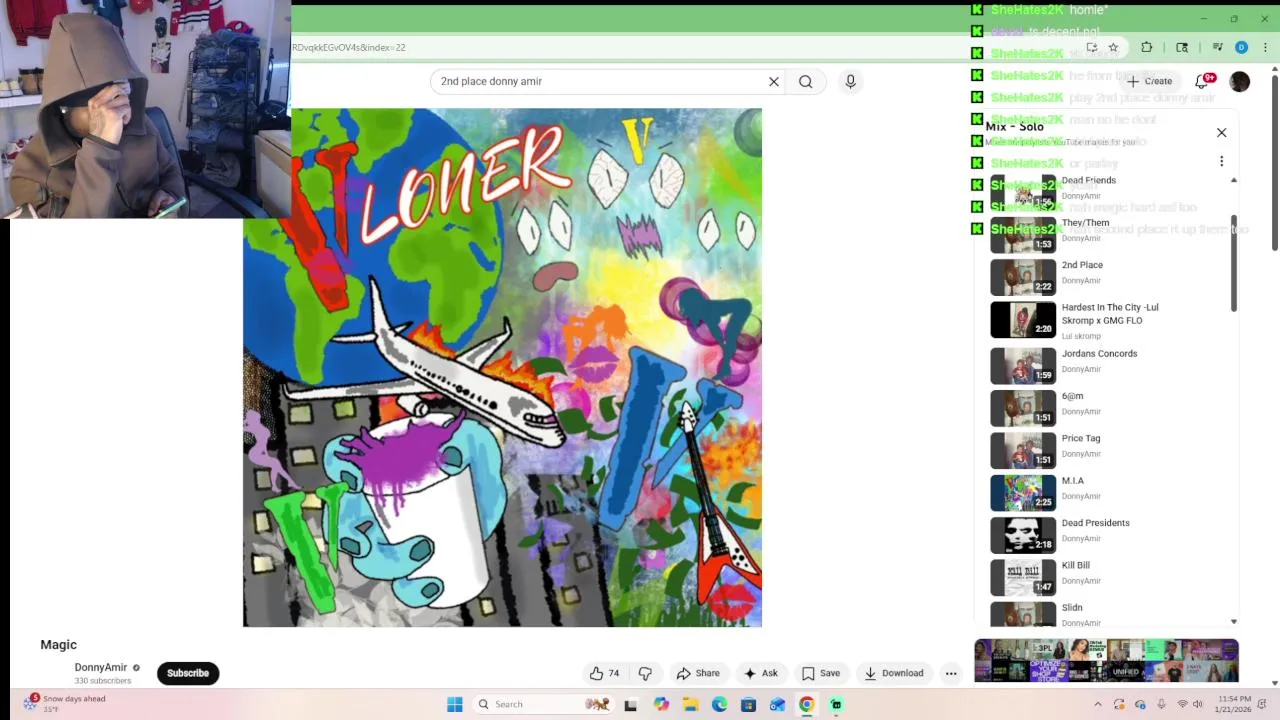
Task: Click the ad banner below playlist
Action: tap(1106, 660)
